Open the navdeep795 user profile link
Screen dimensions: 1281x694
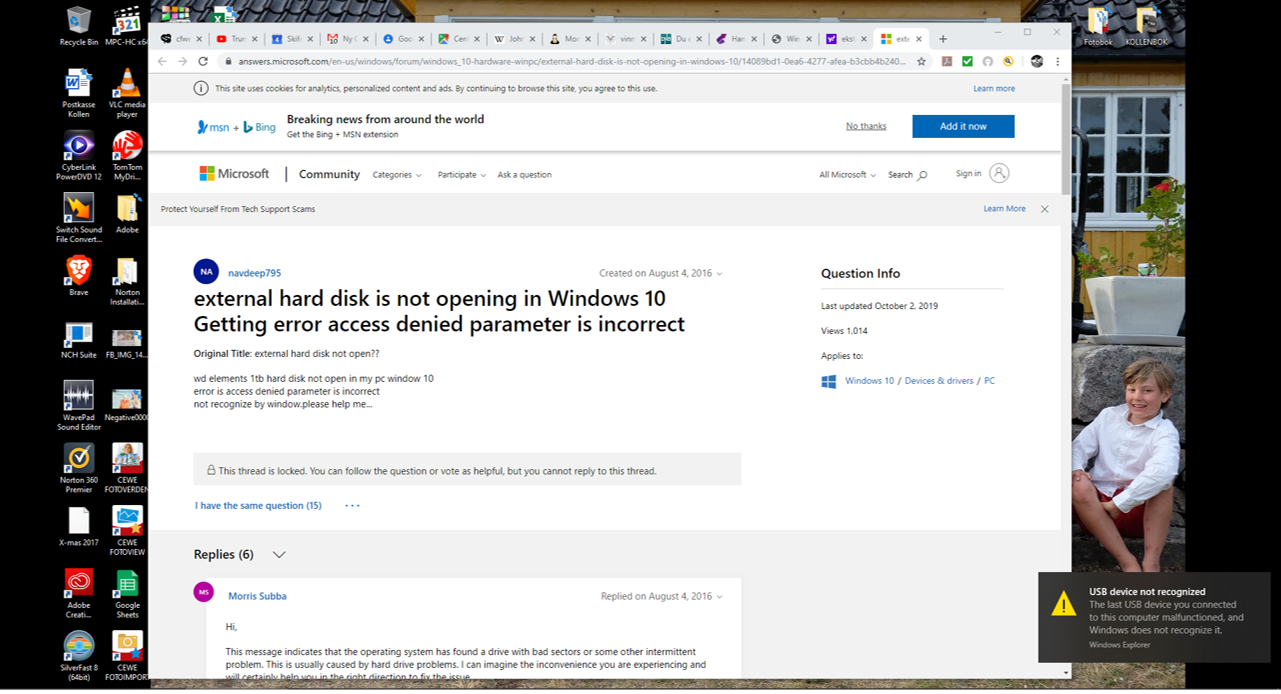click(254, 273)
